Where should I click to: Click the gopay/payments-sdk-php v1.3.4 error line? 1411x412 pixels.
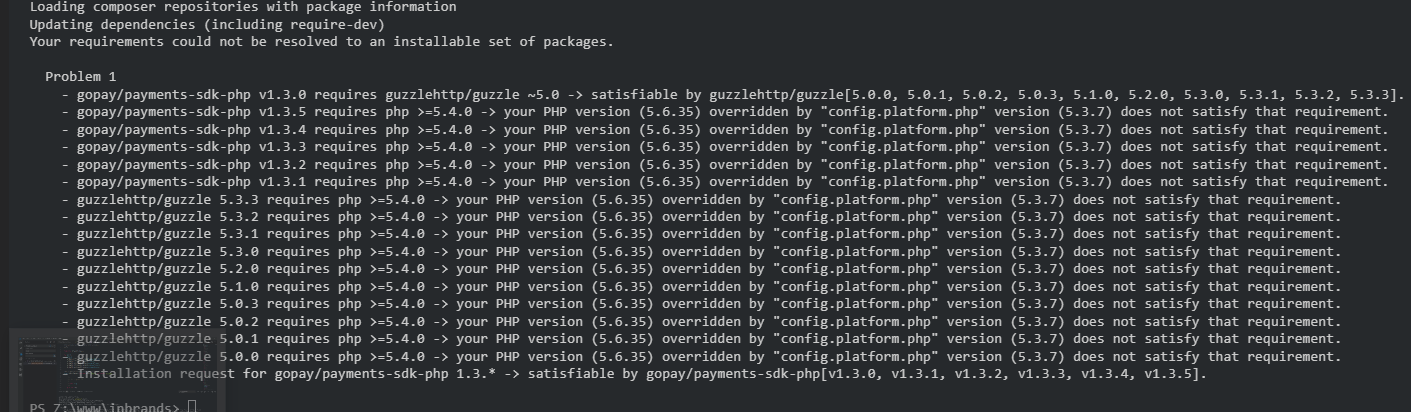[x=725, y=129]
